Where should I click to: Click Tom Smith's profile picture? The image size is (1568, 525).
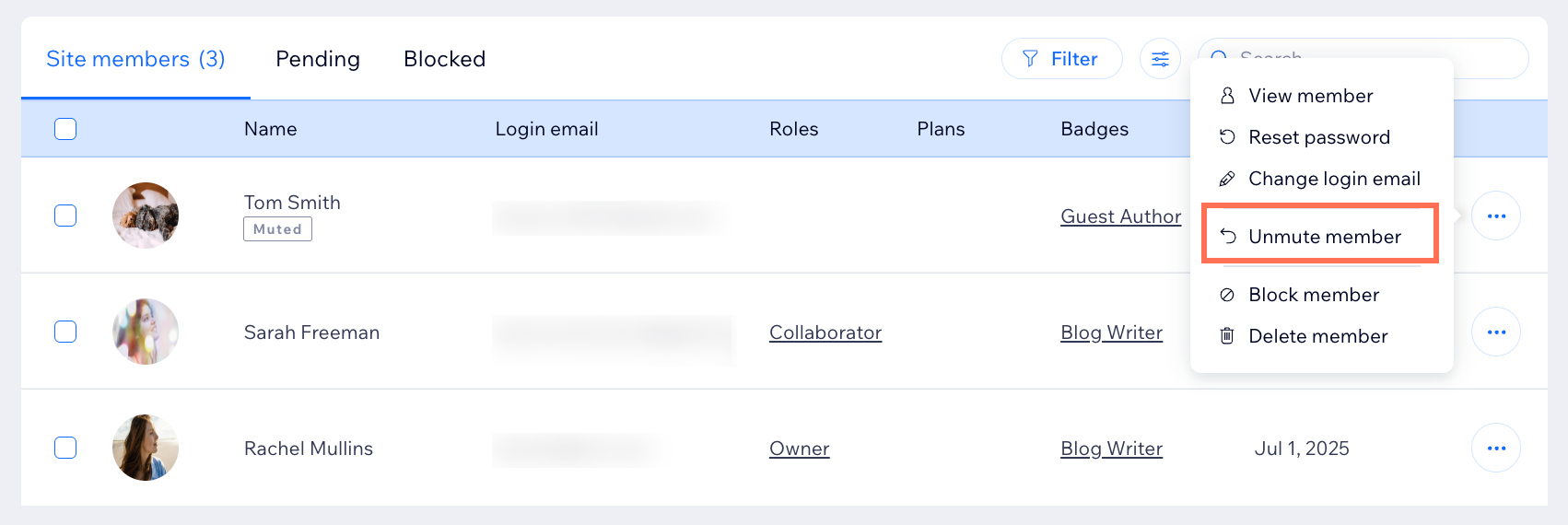(146, 216)
